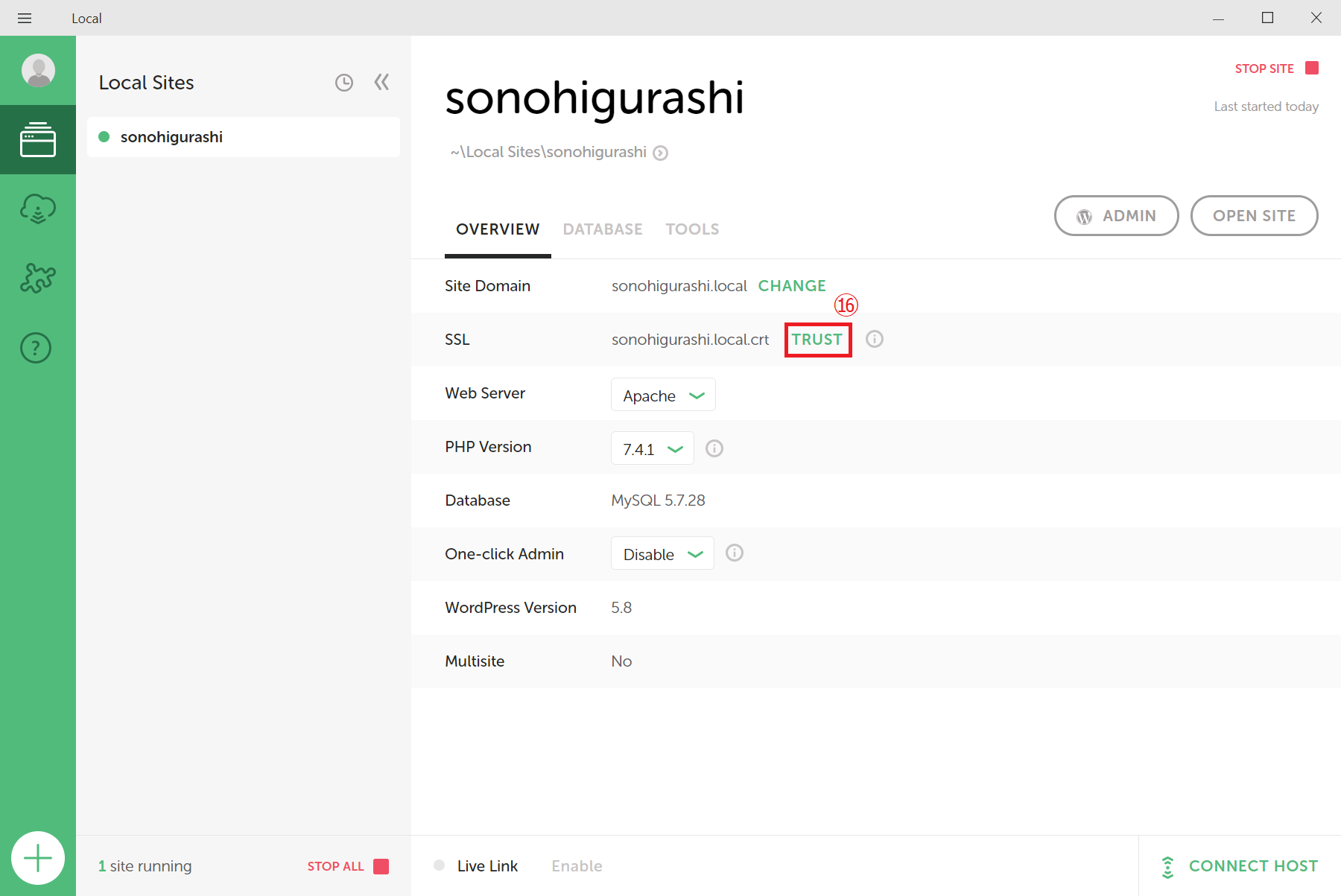Enable Live Link
The image size is (1341, 896).
coord(577,866)
